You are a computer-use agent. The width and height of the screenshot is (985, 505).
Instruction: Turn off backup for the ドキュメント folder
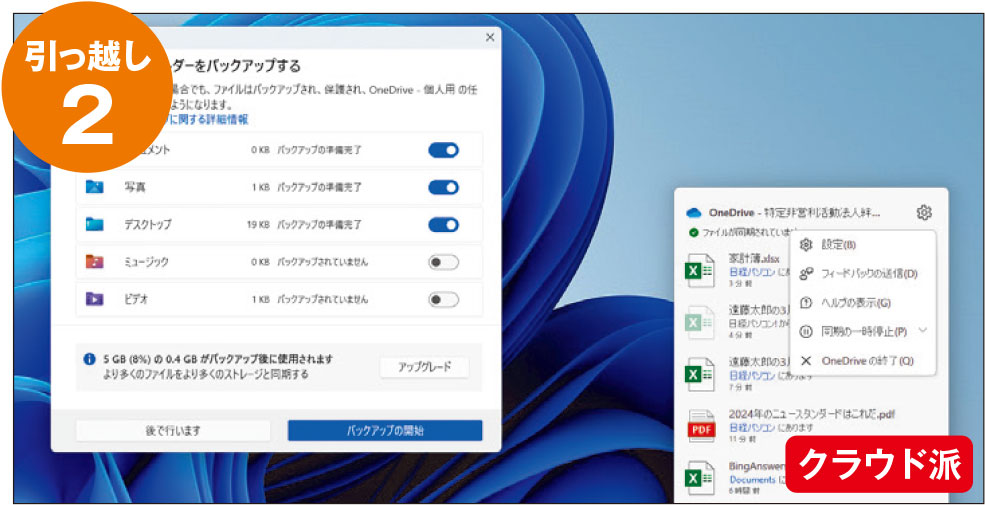tap(444, 150)
